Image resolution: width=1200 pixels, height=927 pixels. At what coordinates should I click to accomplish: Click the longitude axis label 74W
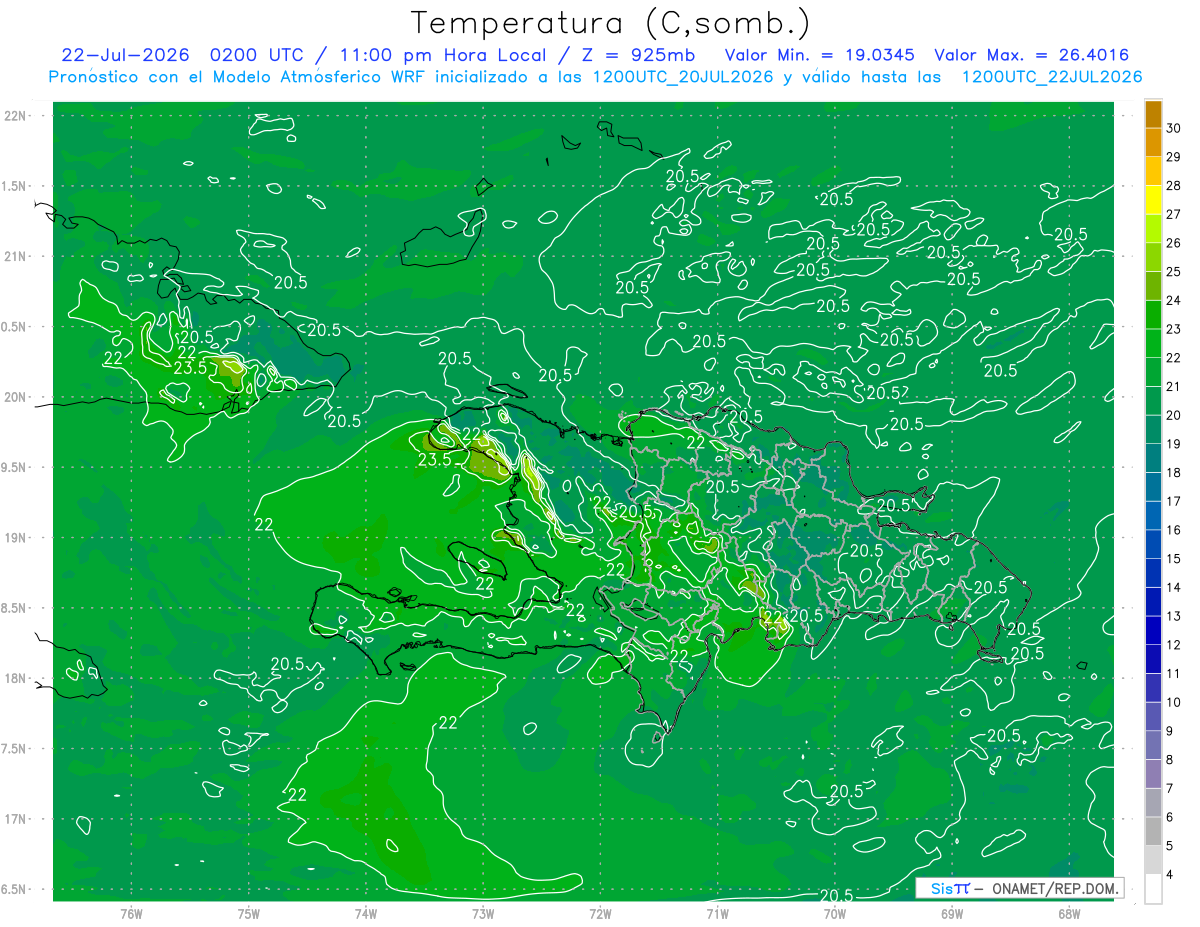pyautogui.click(x=366, y=914)
